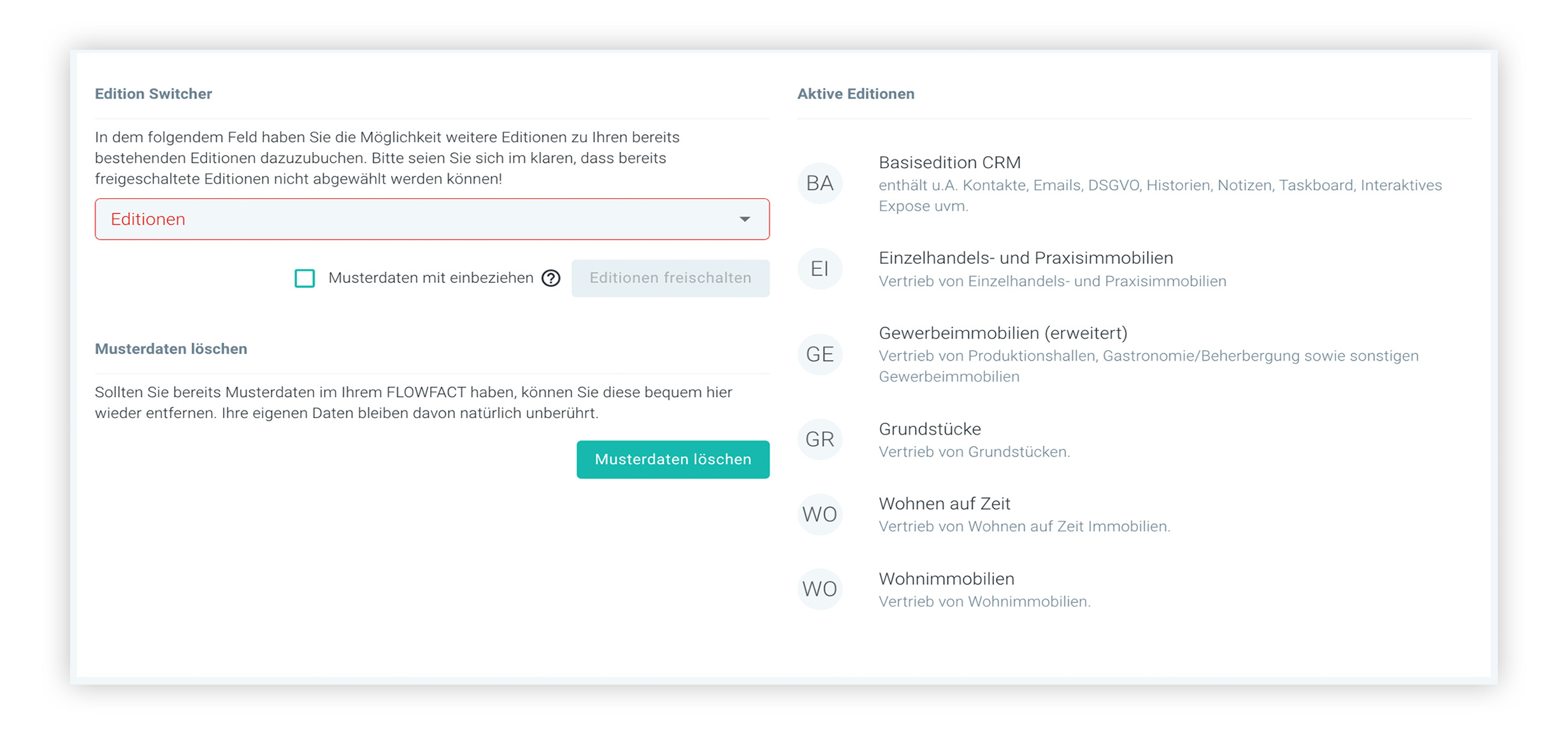The height and width of the screenshot is (734, 1568).
Task: Click the Aktive Editionen heading
Action: click(x=856, y=94)
